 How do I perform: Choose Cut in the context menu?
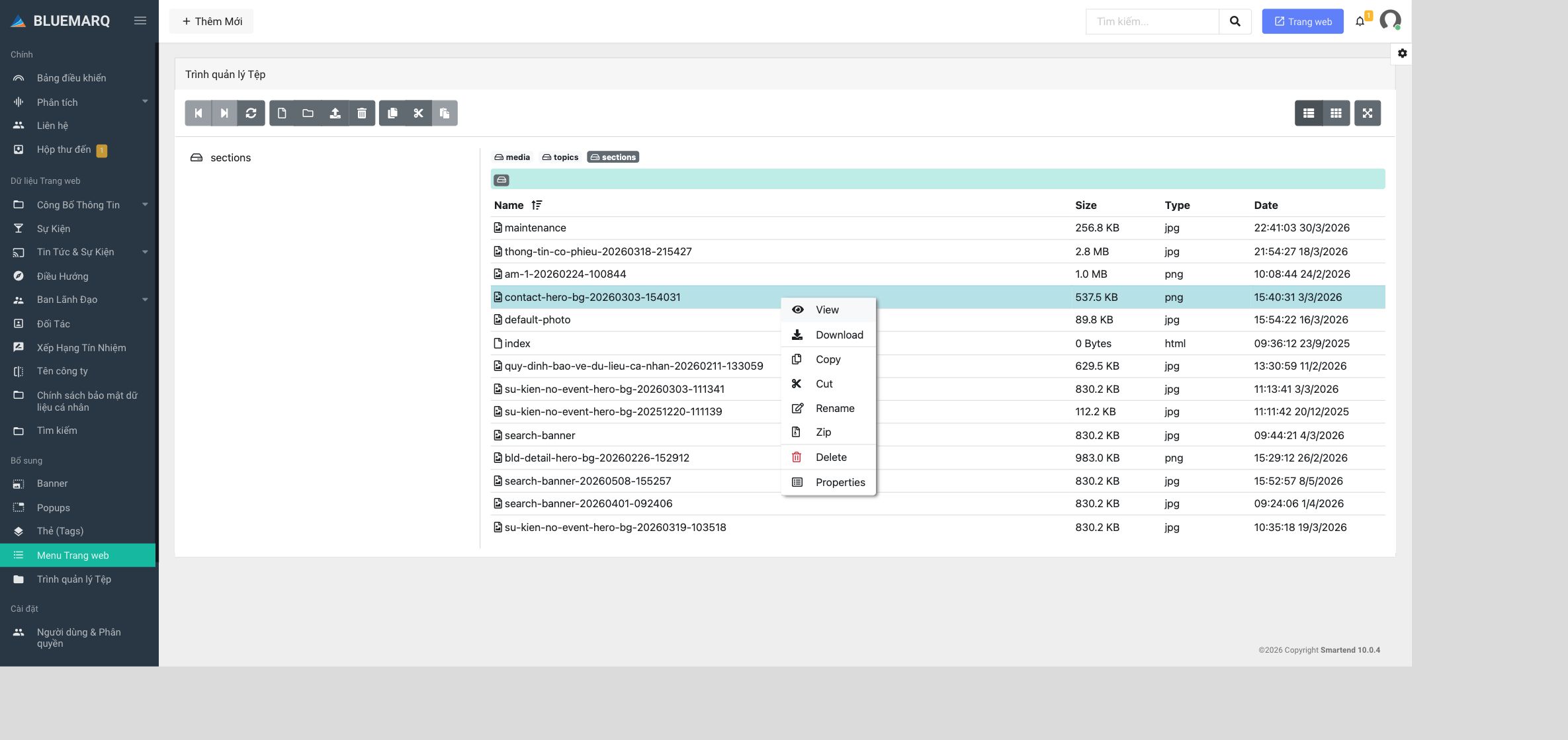tap(828, 384)
